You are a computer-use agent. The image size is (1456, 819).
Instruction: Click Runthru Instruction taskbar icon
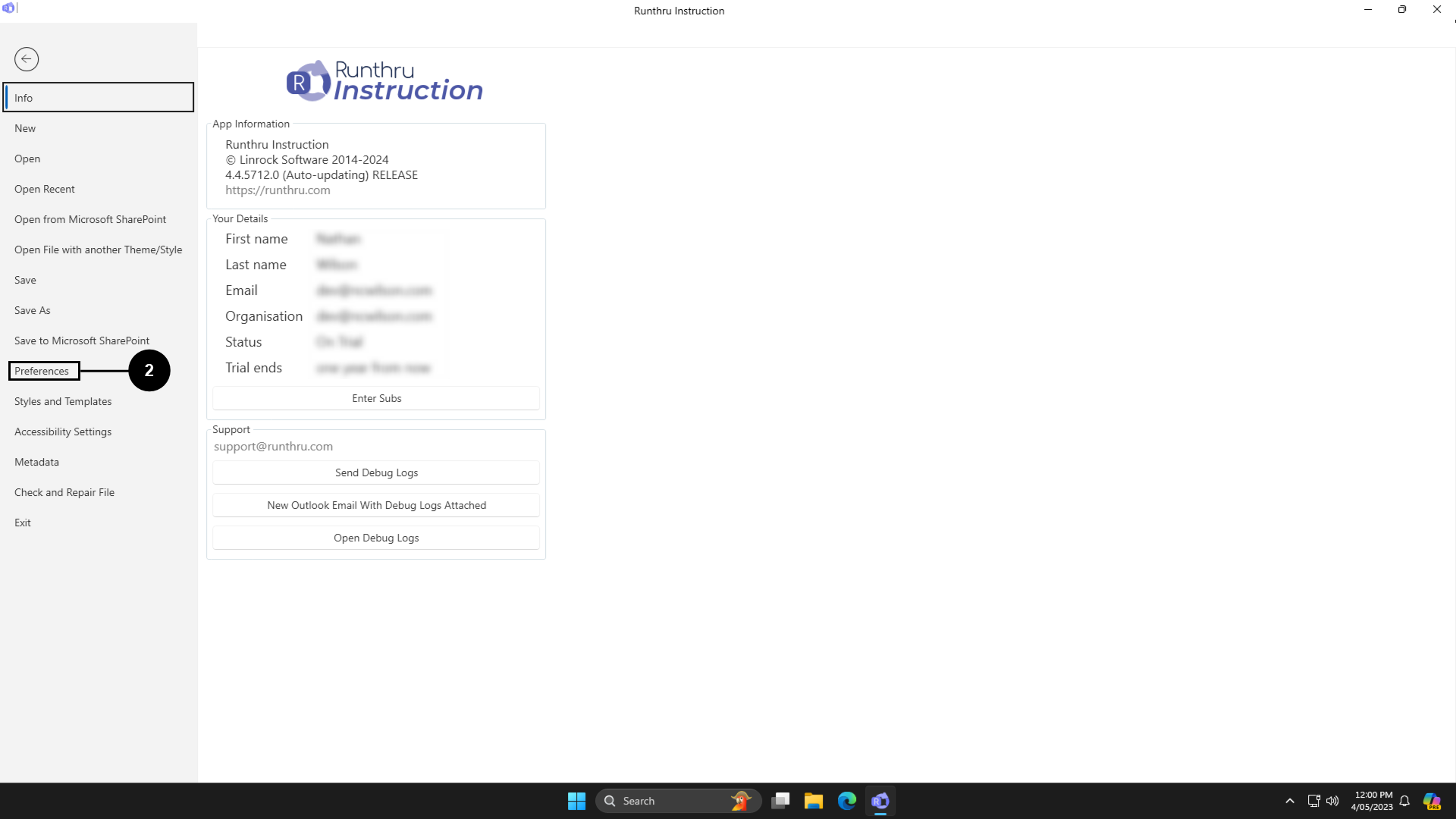pyautogui.click(x=880, y=801)
